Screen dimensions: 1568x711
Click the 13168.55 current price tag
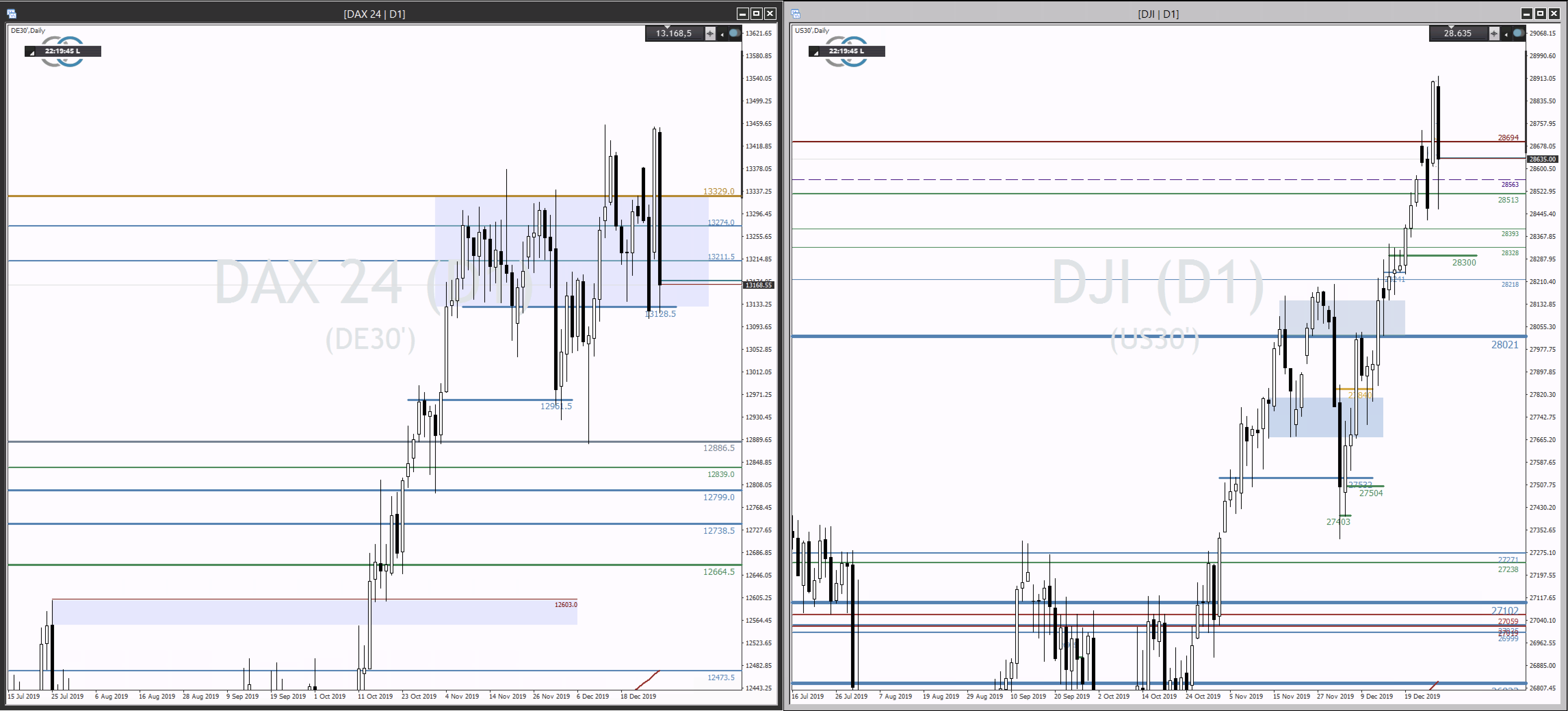pos(758,285)
